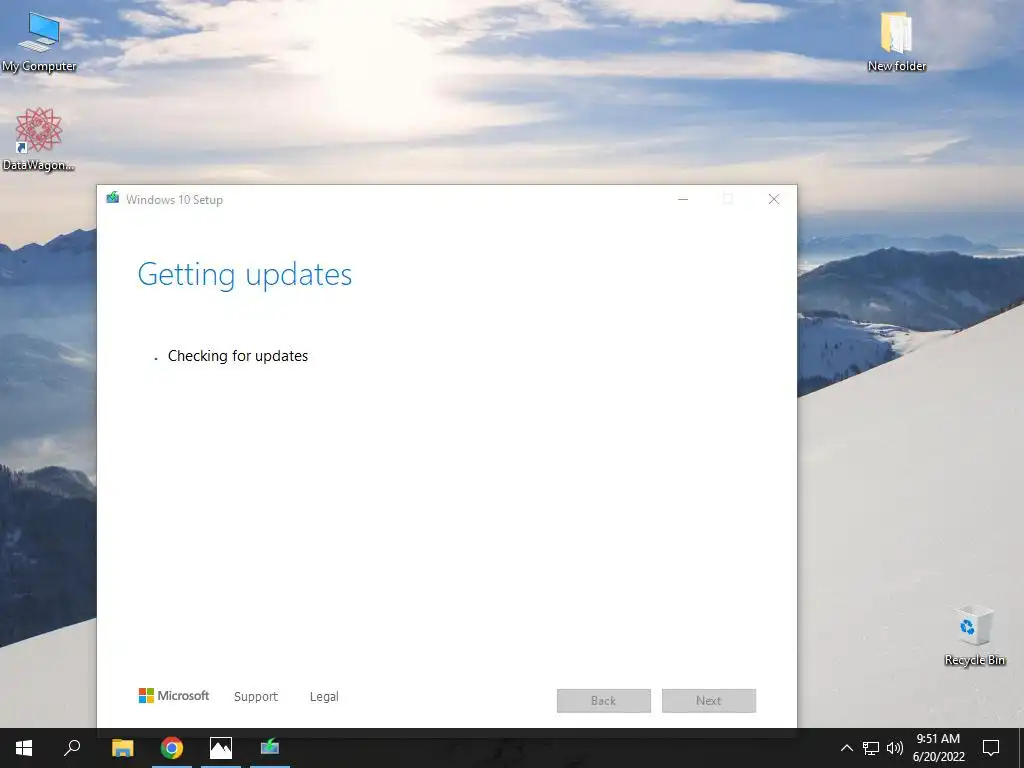The width and height of the screenshot is (1024, 768).
Task: Select the DataWagon desktop shortcut
Action: [39, 140]
